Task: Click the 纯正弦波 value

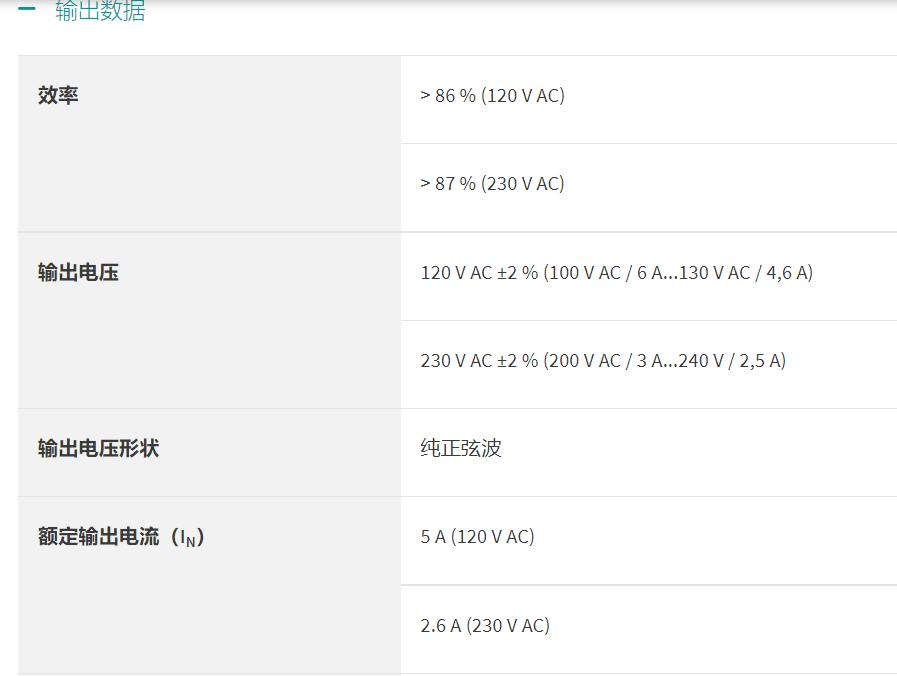Action: click(461, 448)
